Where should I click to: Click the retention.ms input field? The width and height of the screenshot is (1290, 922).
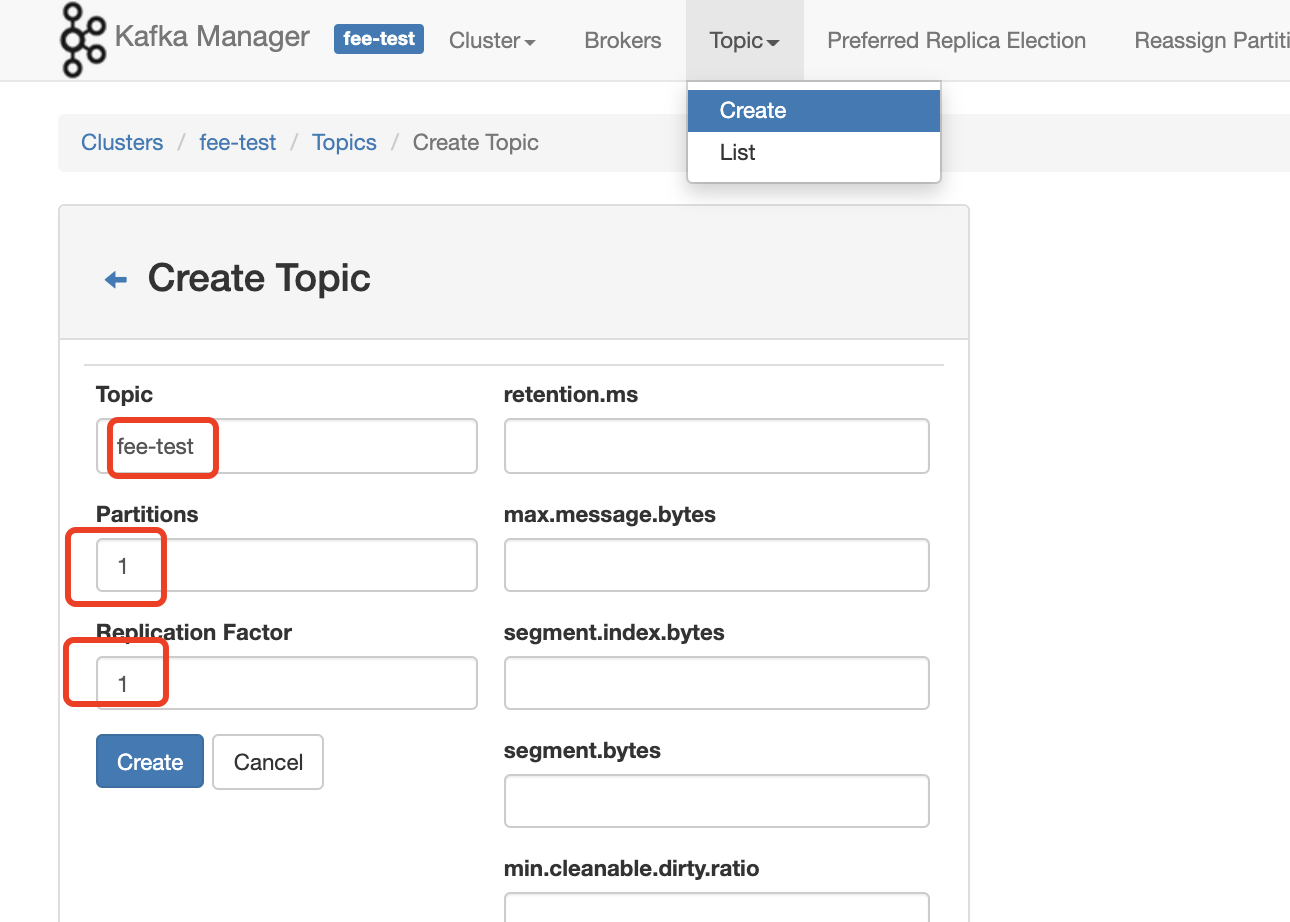click(x=717, y=446)
